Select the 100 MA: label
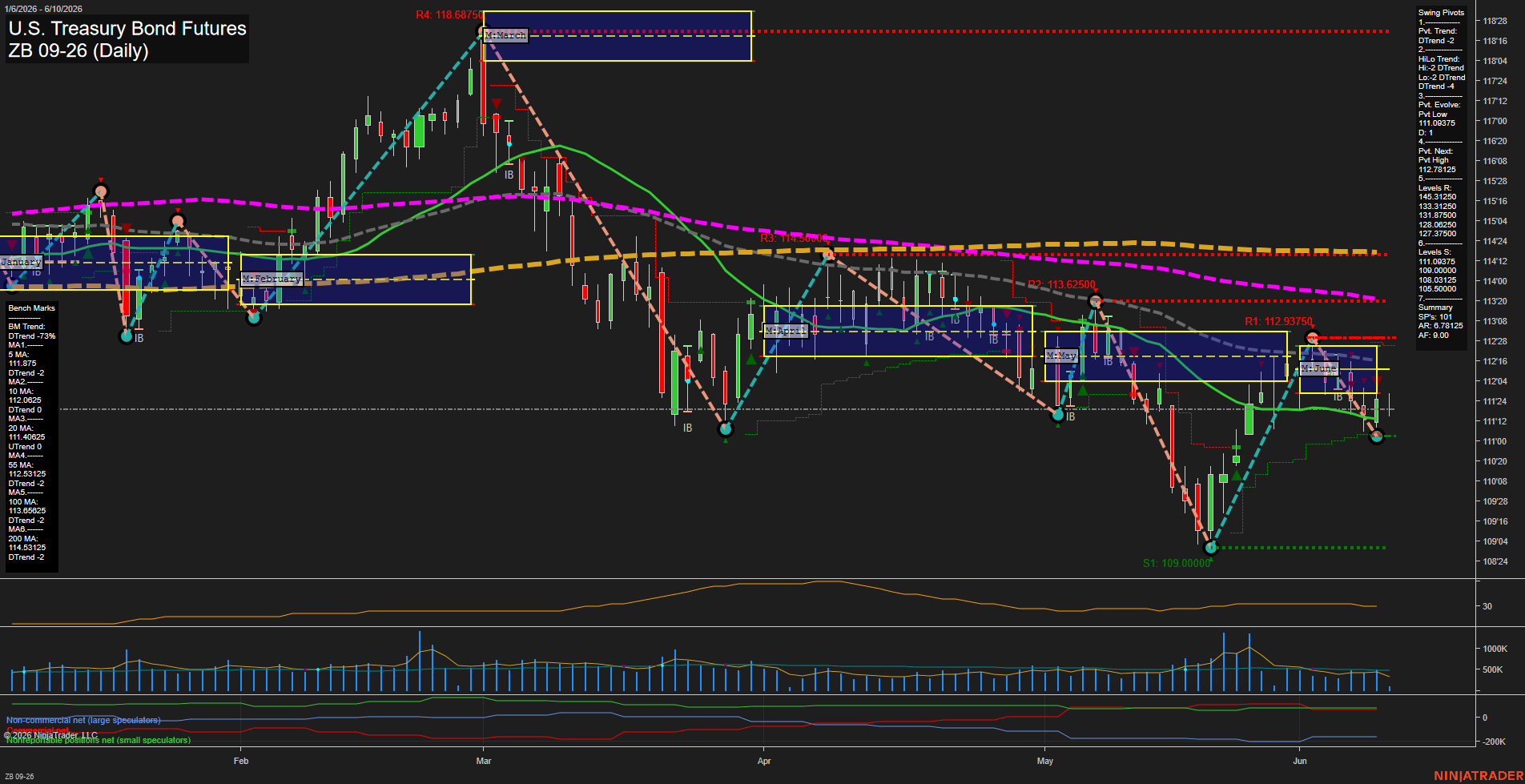 point(23,502)
